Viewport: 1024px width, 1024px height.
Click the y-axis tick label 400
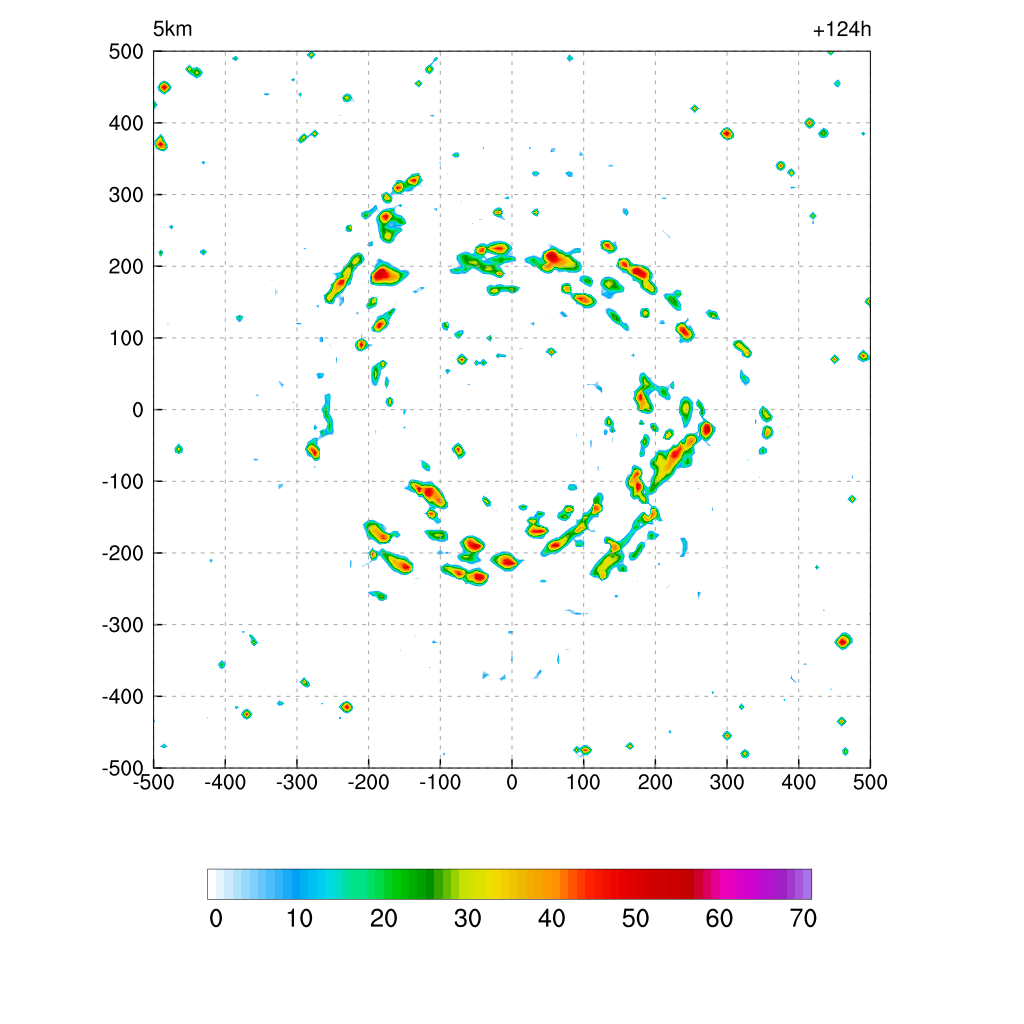(x=126, y=123)
